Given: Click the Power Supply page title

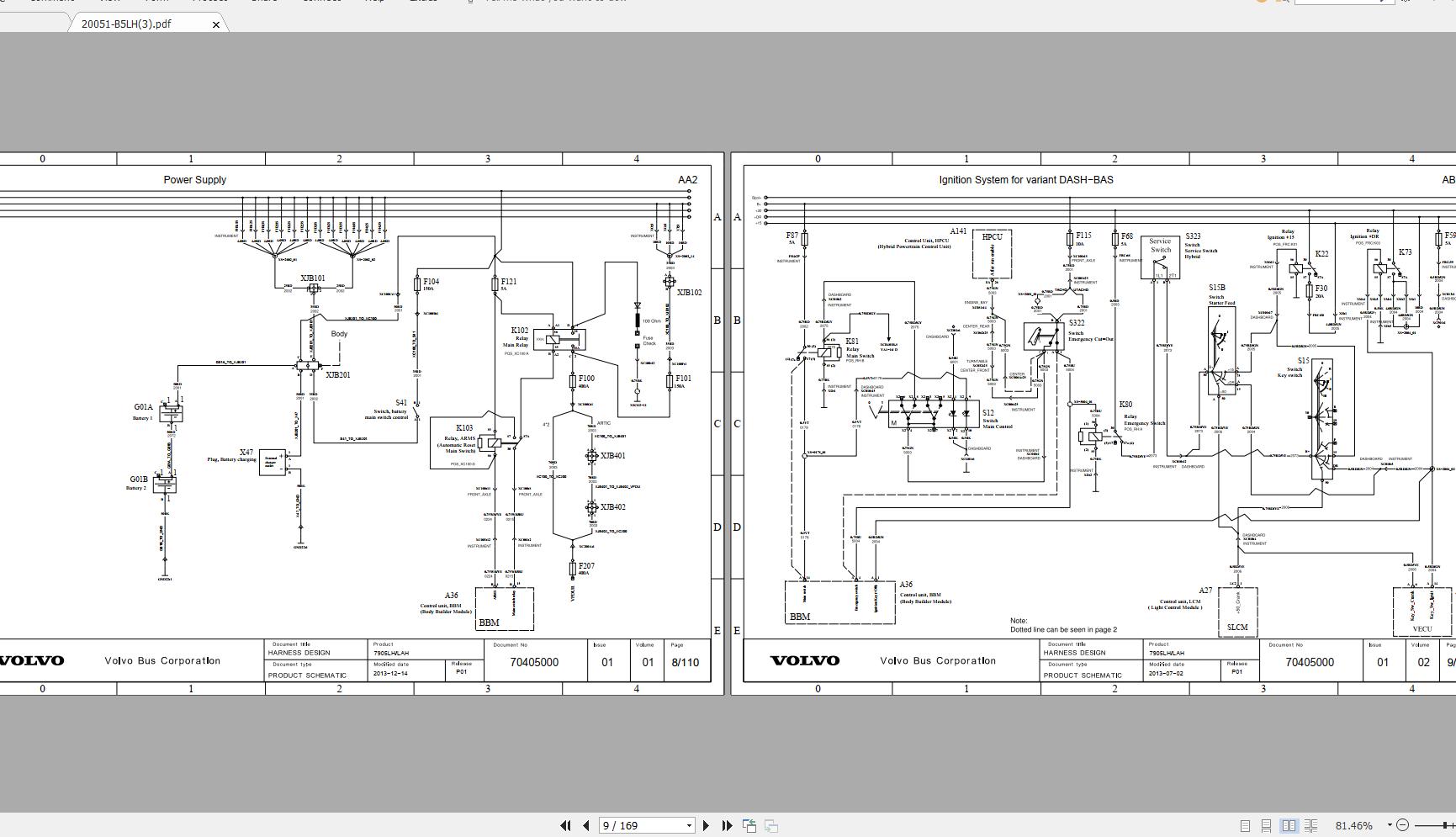Looking at the screenshot, I should tap(194, 180).
